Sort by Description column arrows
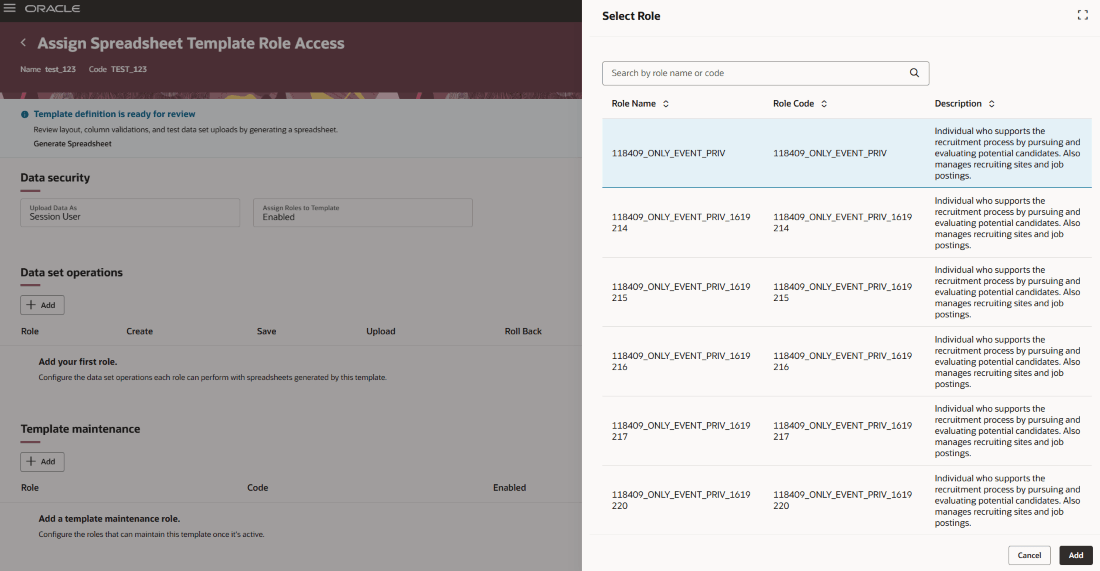The height and width of the screenshot is (571, 1100). (x=992, y=104)
